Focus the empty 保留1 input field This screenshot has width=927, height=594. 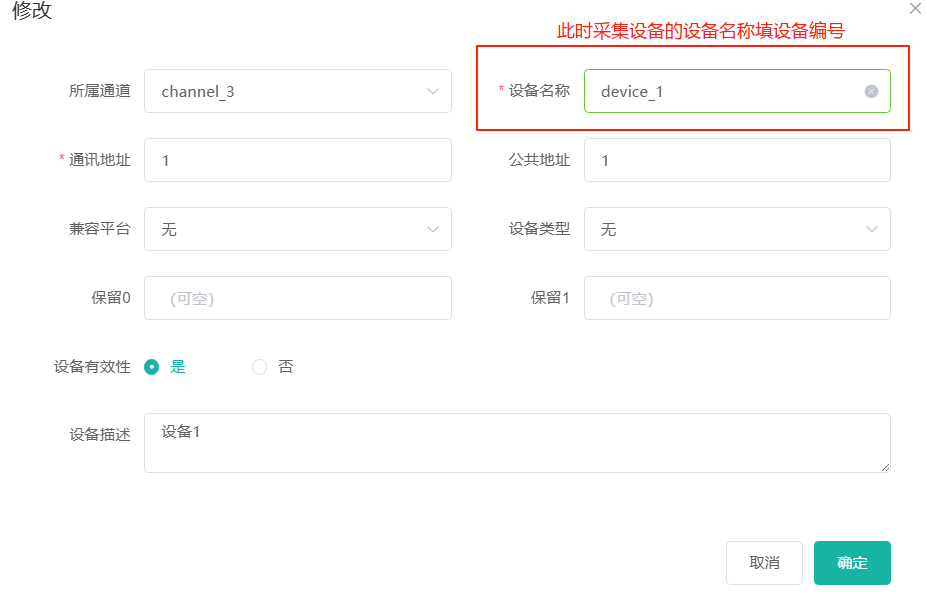737,298
